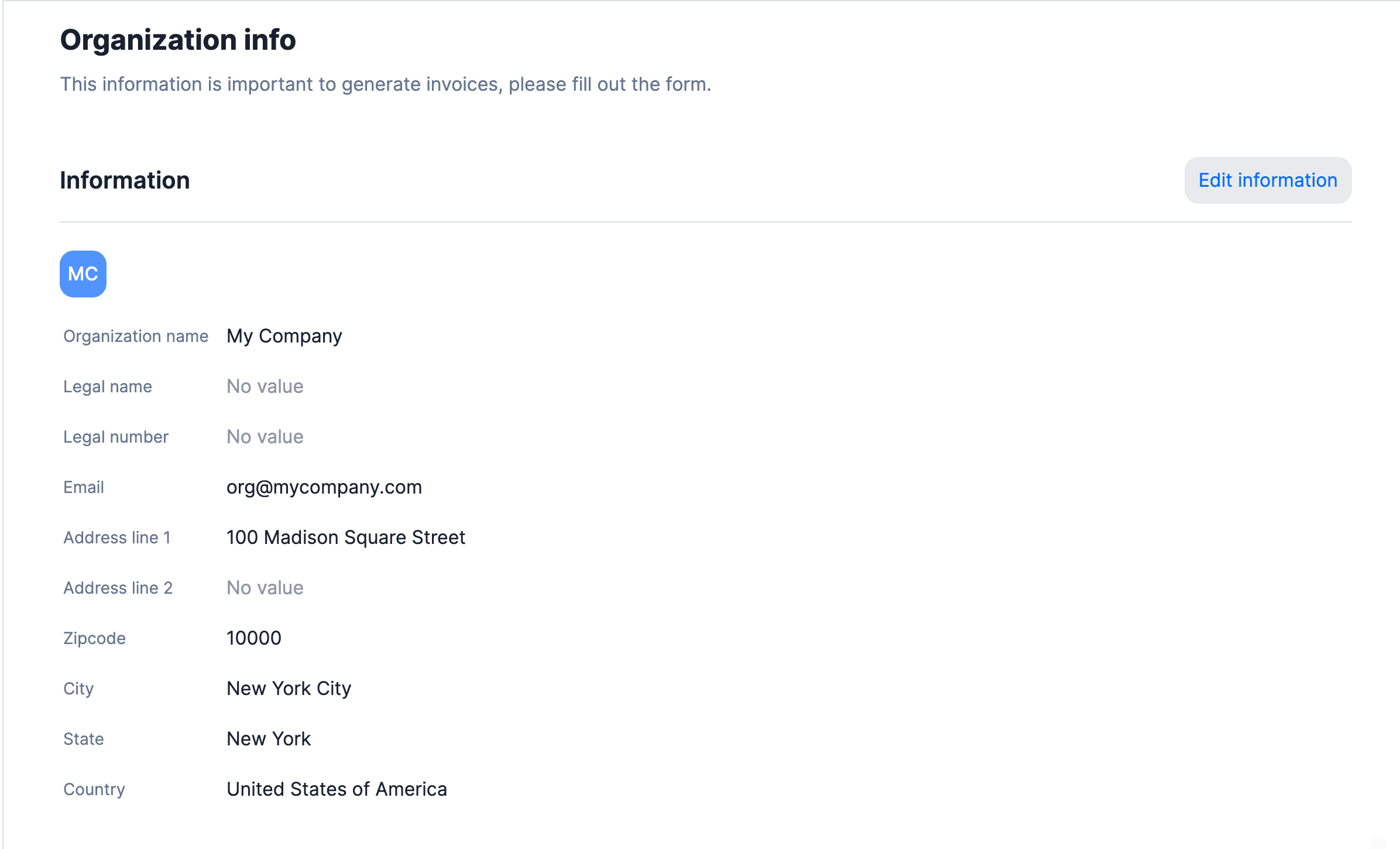The width and height of the screenshot is (1400, 849).
Task: Click the Address line 2 empty value
Action: tap(265, 588)
